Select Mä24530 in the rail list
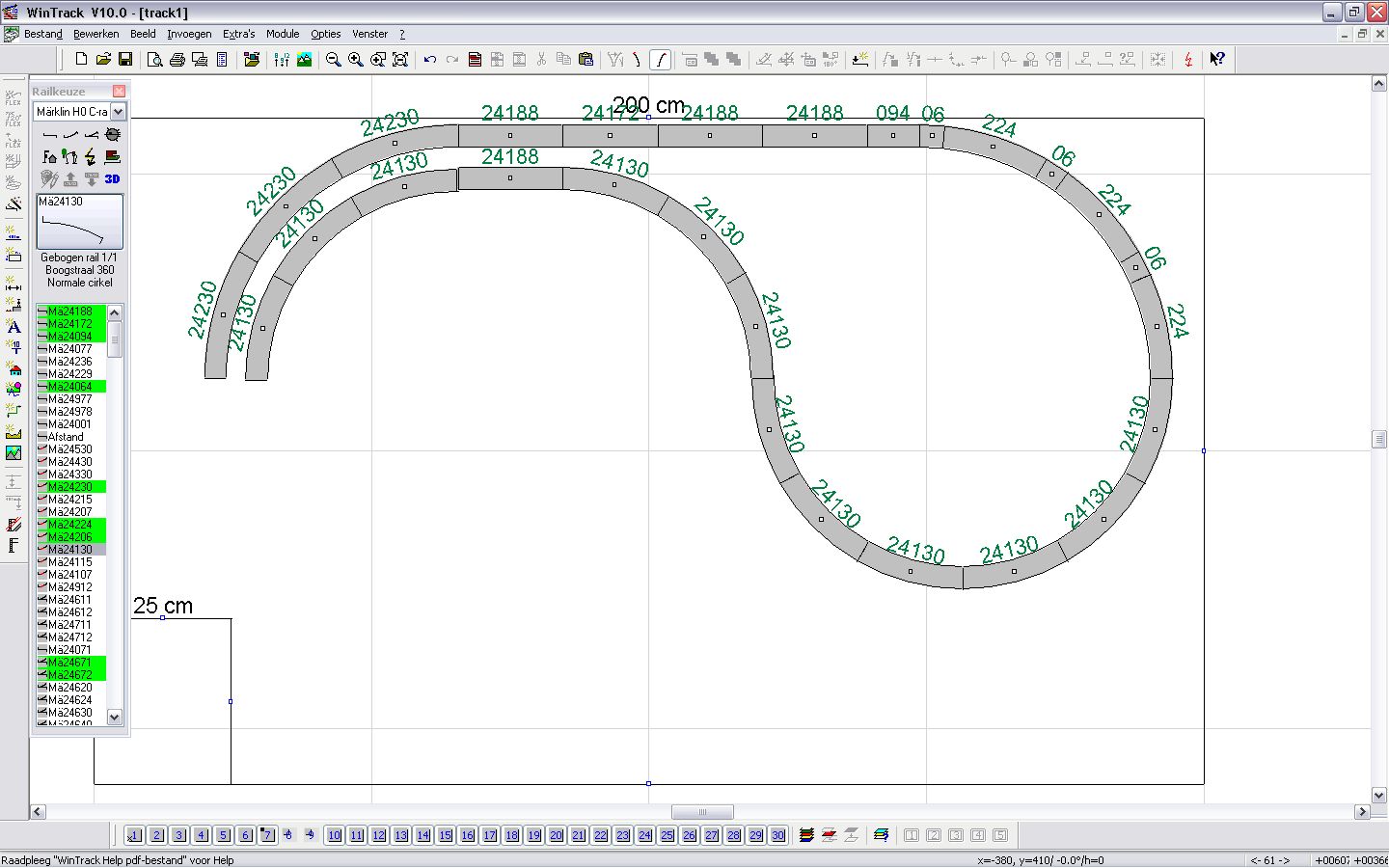This screenshot has height=868, width=1389. click(x=71, y=449)
